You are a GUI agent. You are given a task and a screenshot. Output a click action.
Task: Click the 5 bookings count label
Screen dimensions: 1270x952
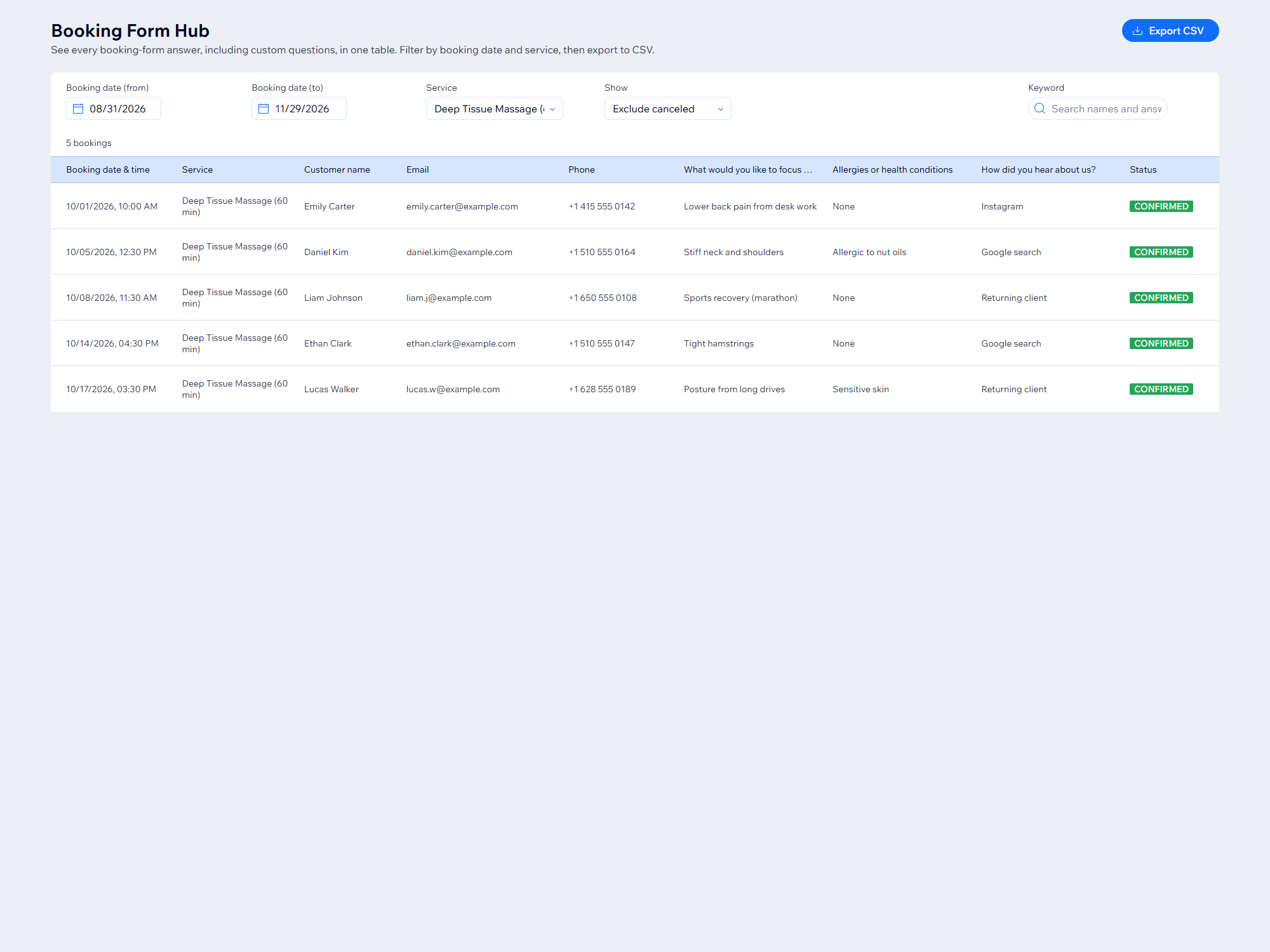[89, 143]
